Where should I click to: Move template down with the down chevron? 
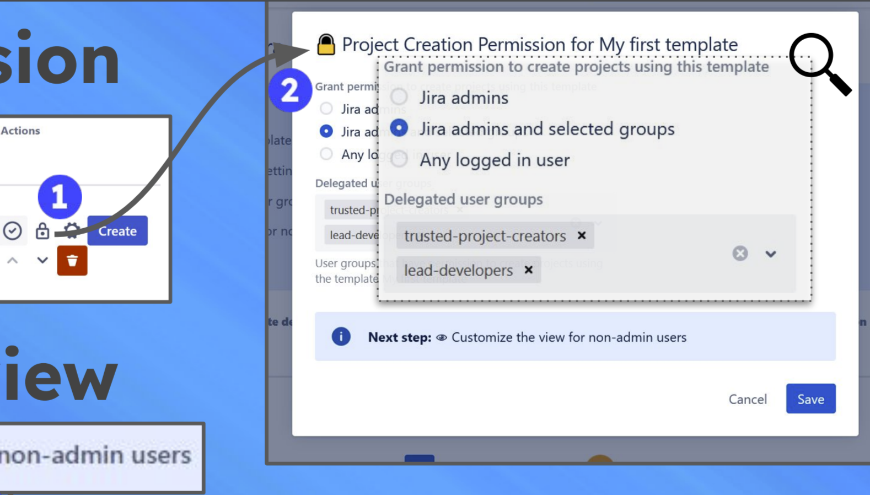click(x=42, y=260)
